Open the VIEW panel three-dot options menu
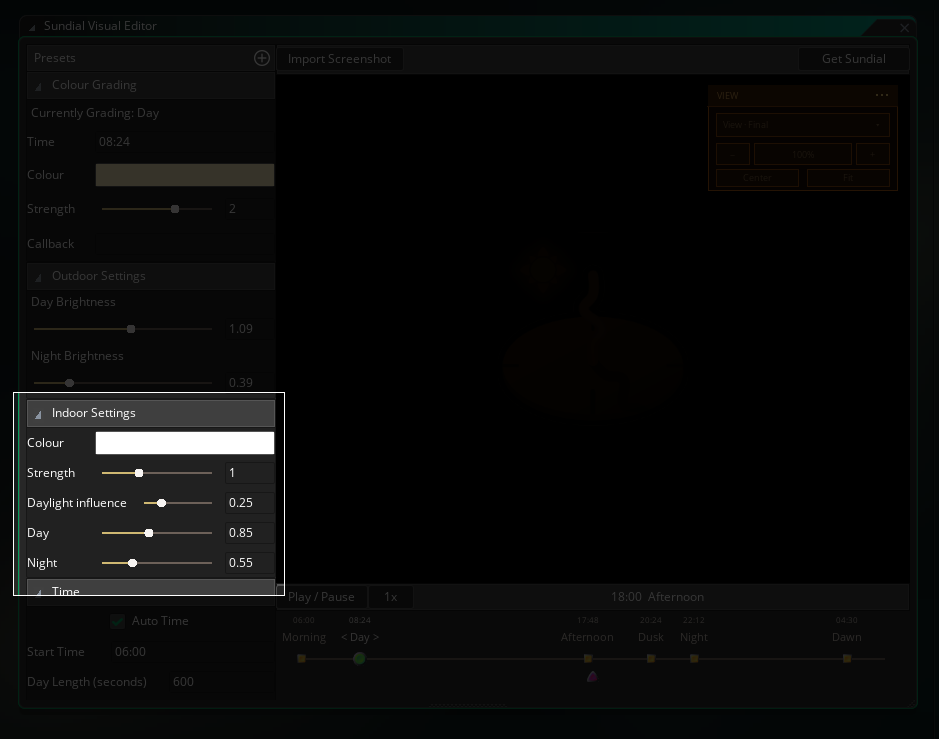The width and height of the screenshot is (939, 739). (x=882, y=95)
